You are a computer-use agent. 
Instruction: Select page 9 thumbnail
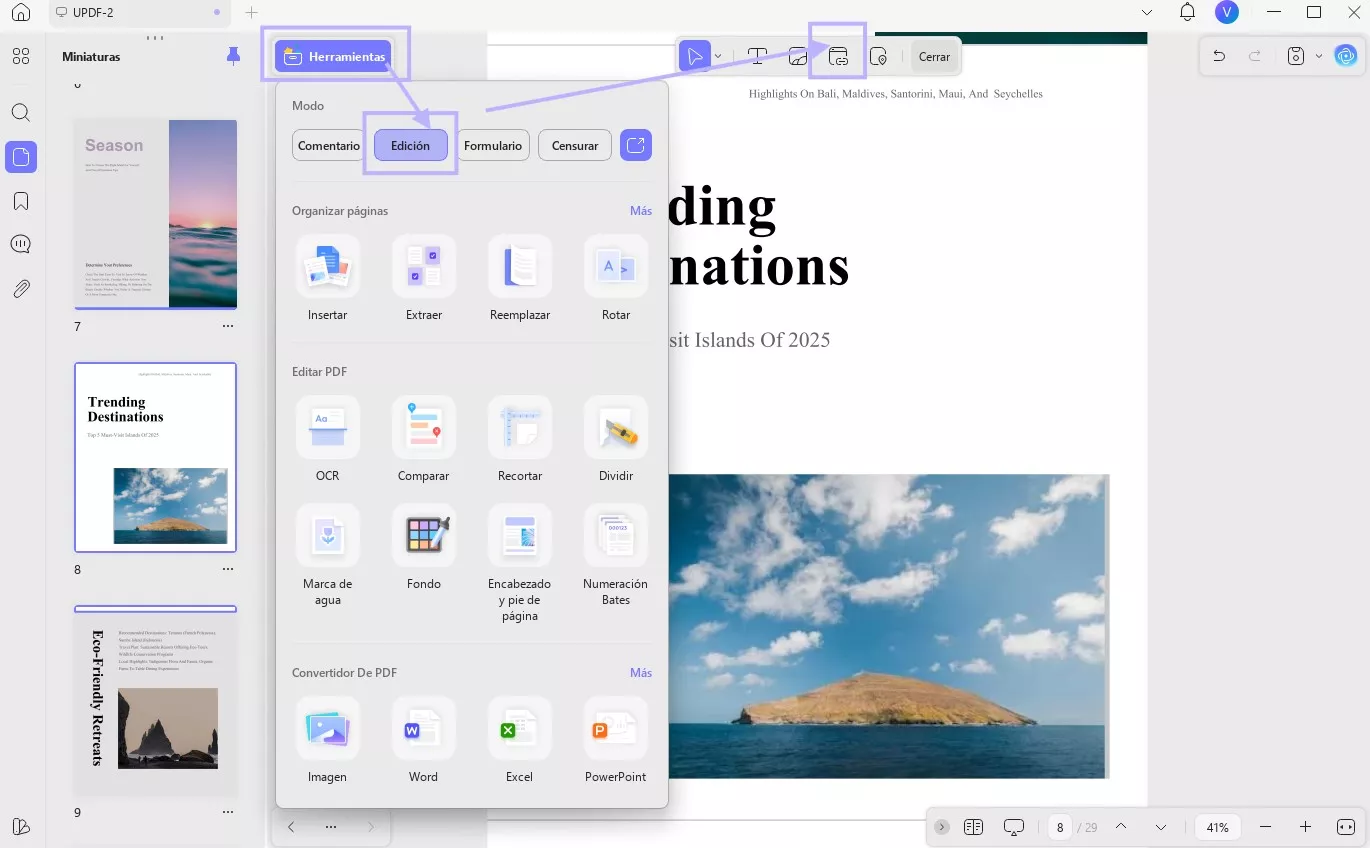[156, 701]
